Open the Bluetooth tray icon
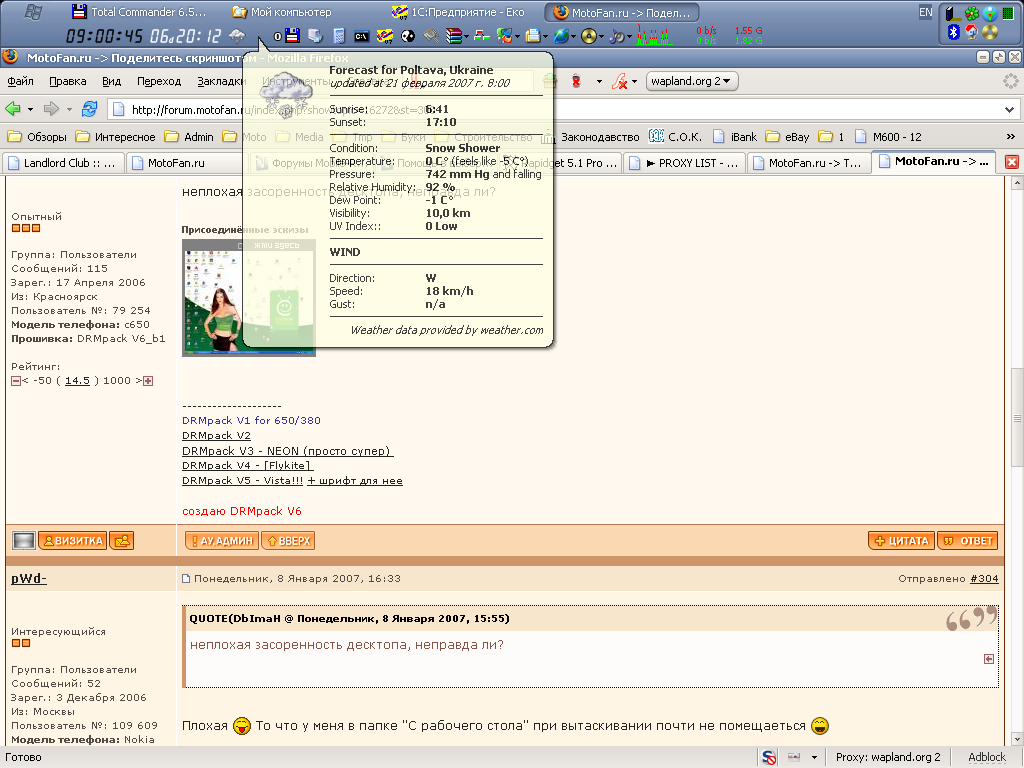 953,32
